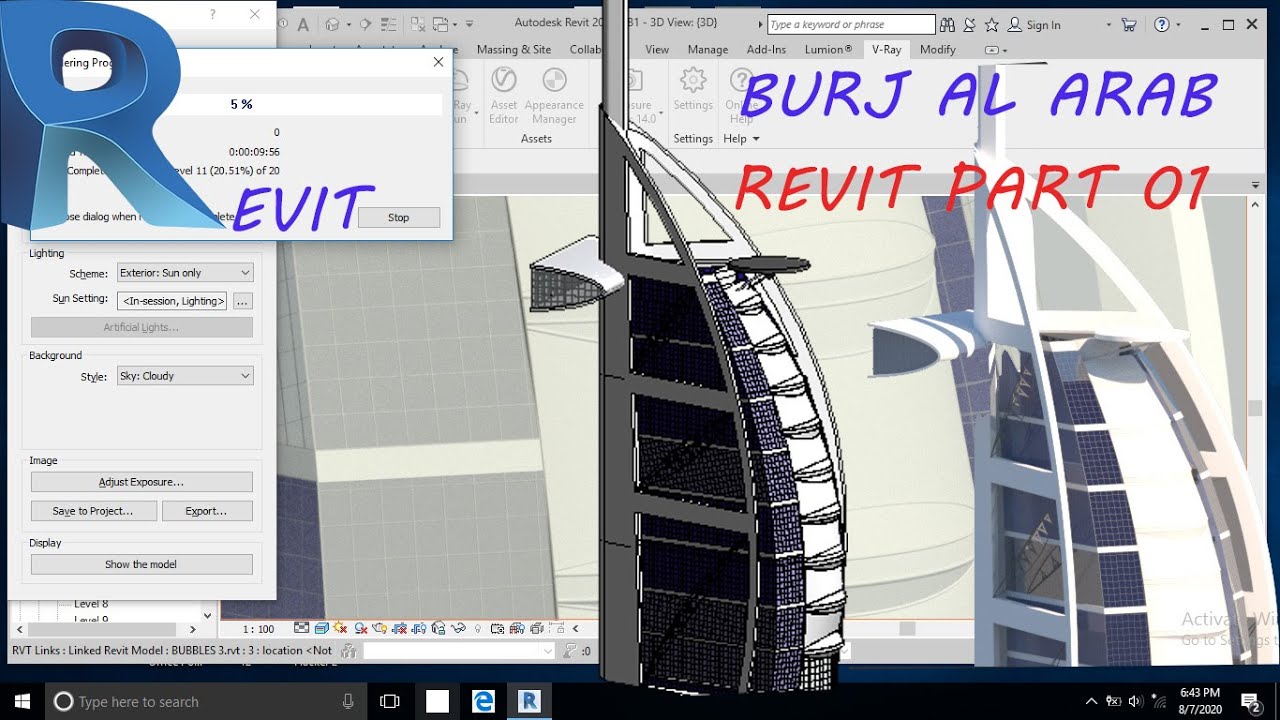Open V-Ray Settings gear

692,90
